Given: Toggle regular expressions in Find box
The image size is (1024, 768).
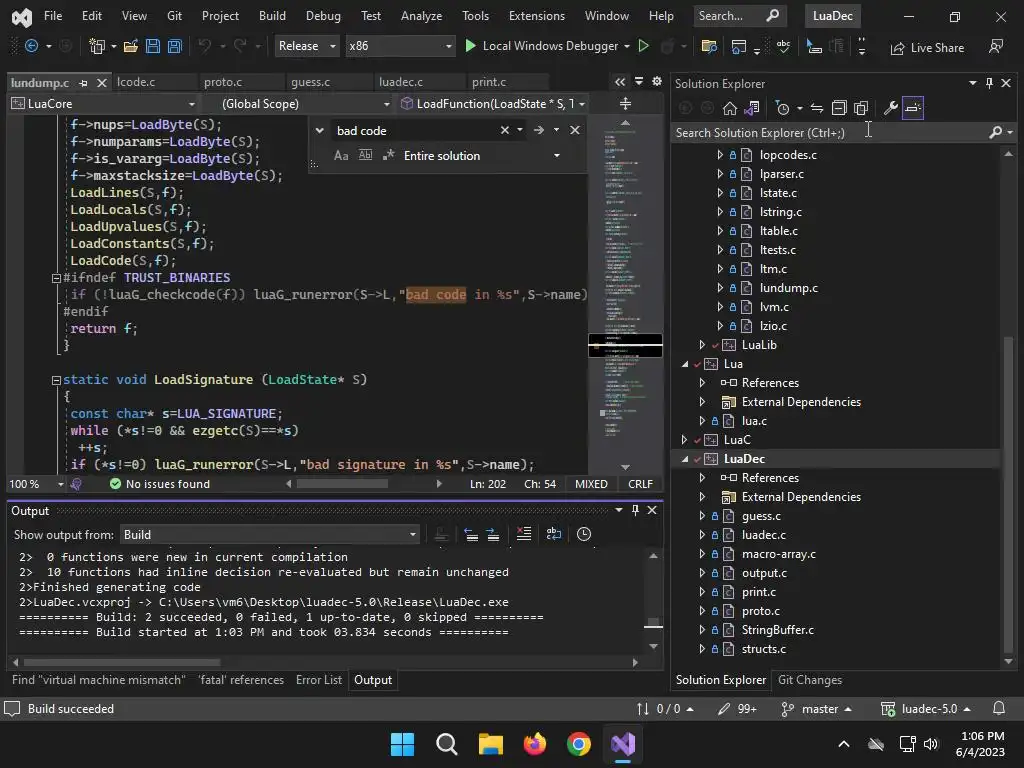Looking at the screenshot, I should tap(389, 155).
